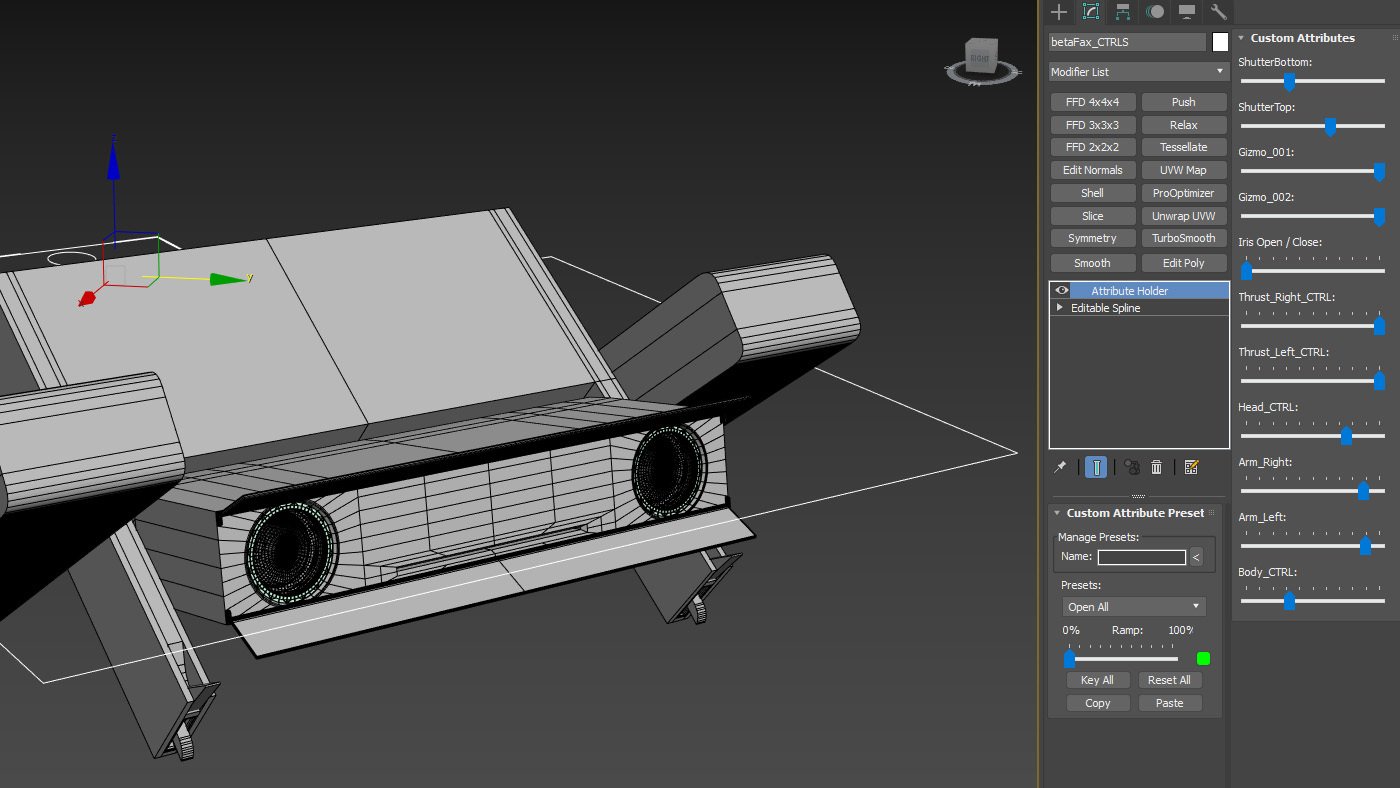This screenshot has height=788, width=1400.
Task: Click the Pin Stack icon
Action: pyautogui.click(x=1060, y=467)
